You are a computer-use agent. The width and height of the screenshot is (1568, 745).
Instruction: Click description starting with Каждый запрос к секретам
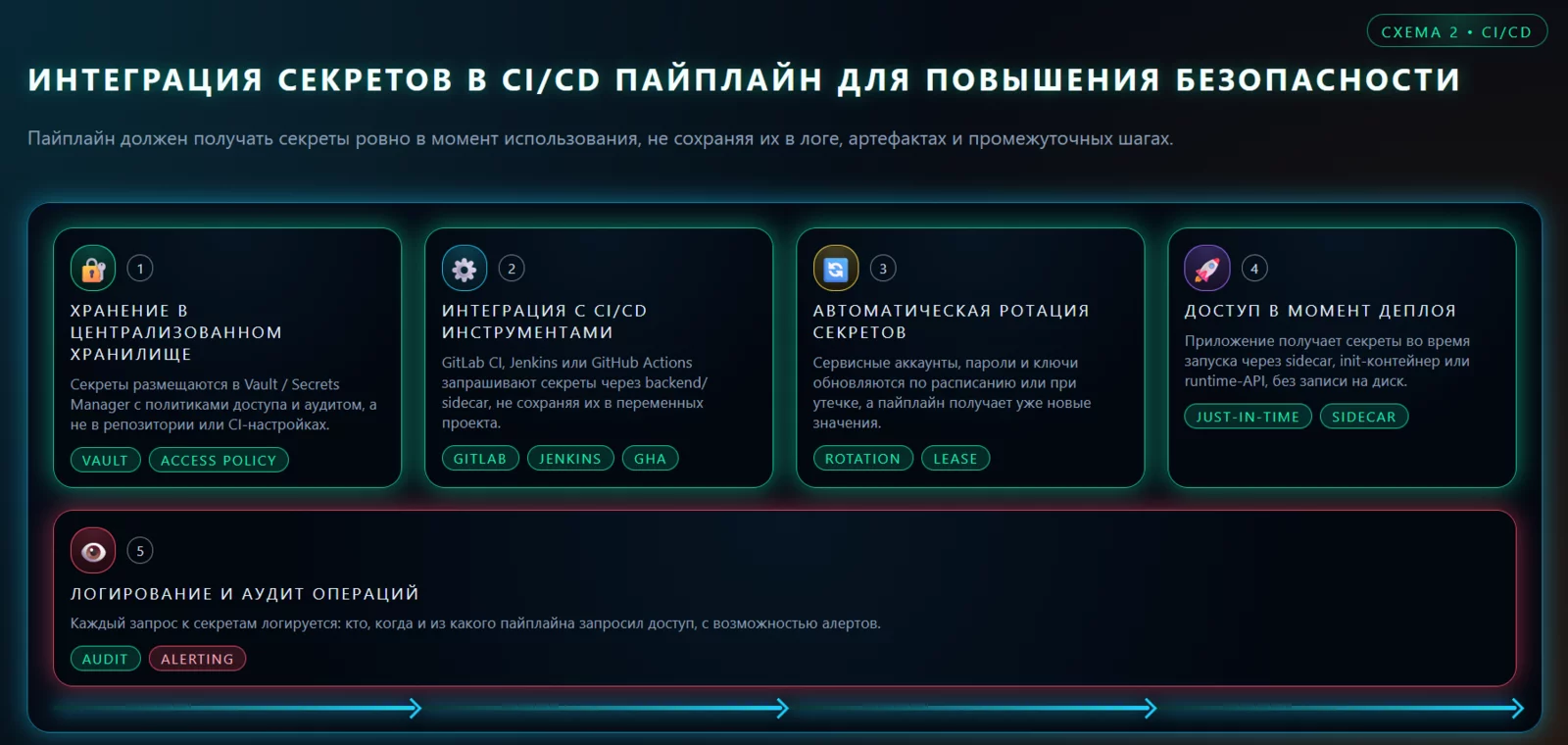pos(475,623)
